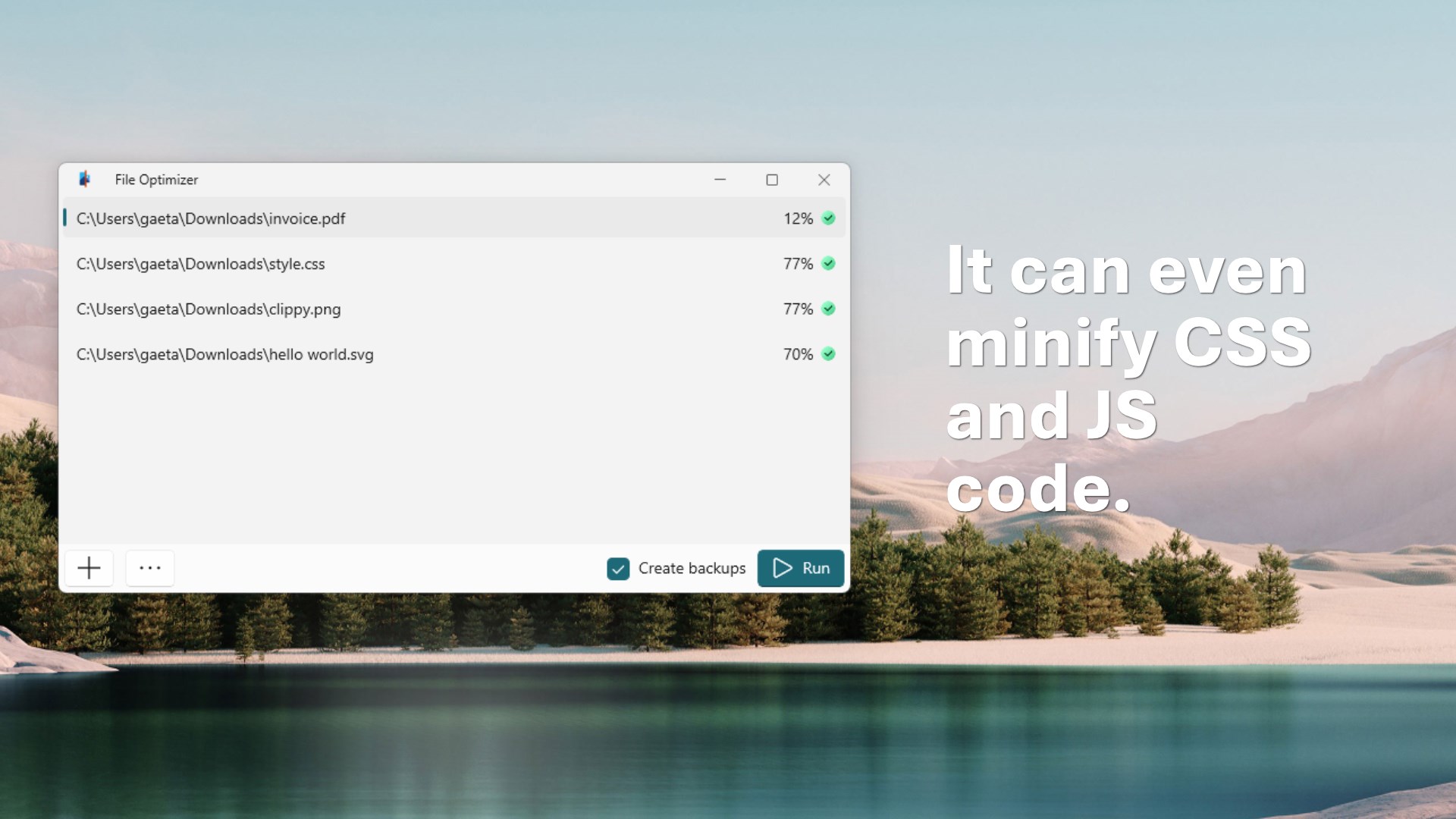Select the style.css file entry

[454, 264]
